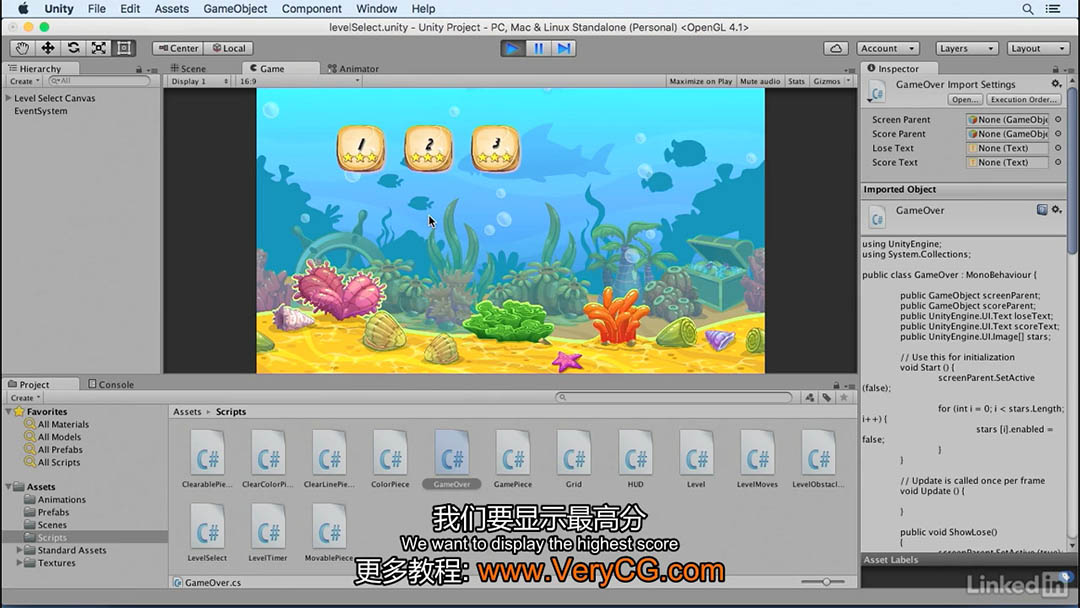Select the ColorPiece script file

tap(390, 459)
